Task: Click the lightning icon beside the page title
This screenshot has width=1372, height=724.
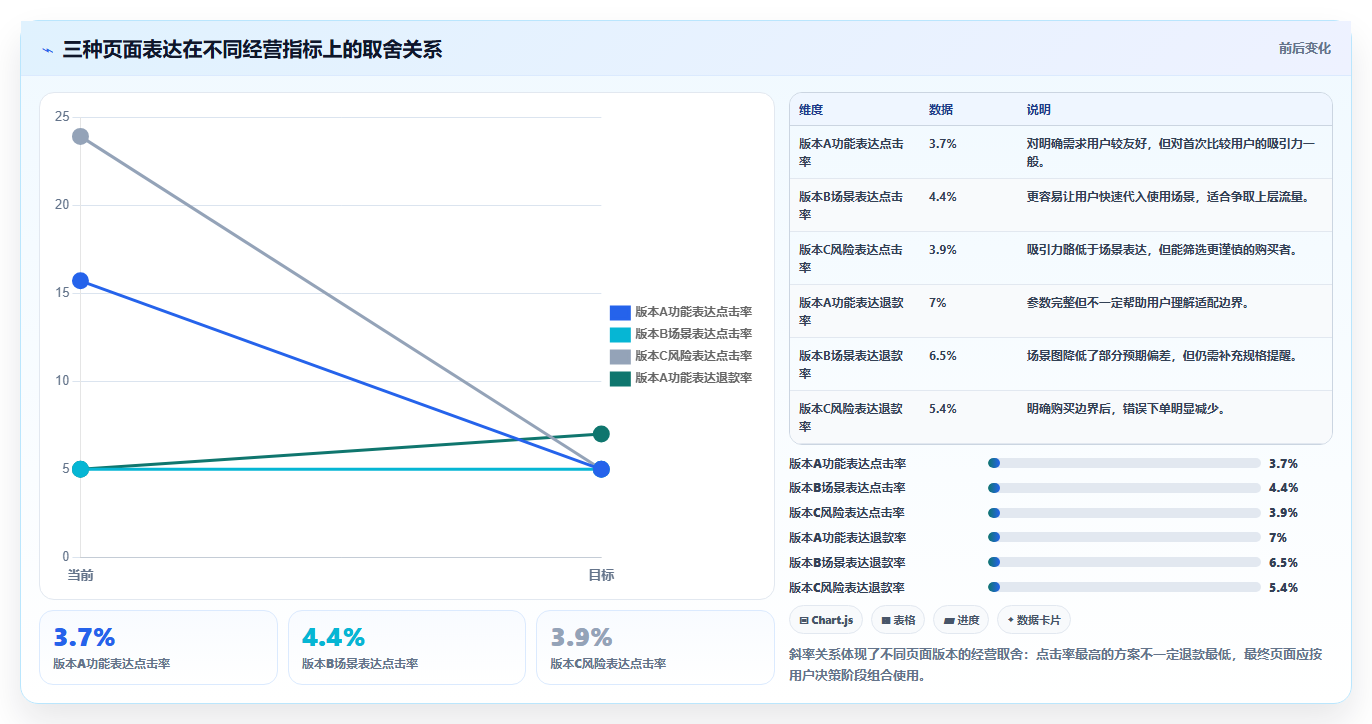Action: [x=48, y=49]
